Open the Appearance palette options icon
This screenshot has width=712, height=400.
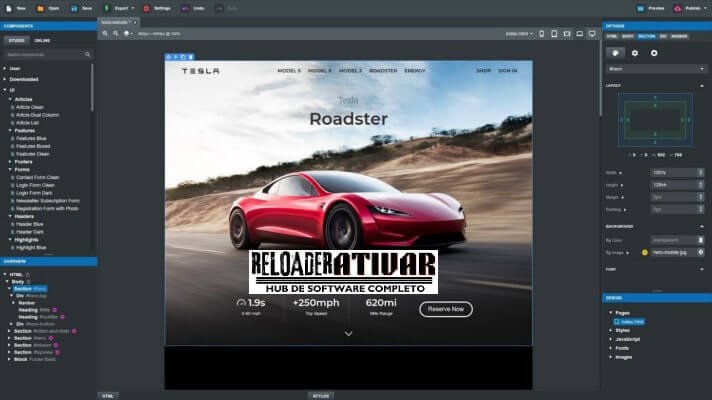point(615,53)
